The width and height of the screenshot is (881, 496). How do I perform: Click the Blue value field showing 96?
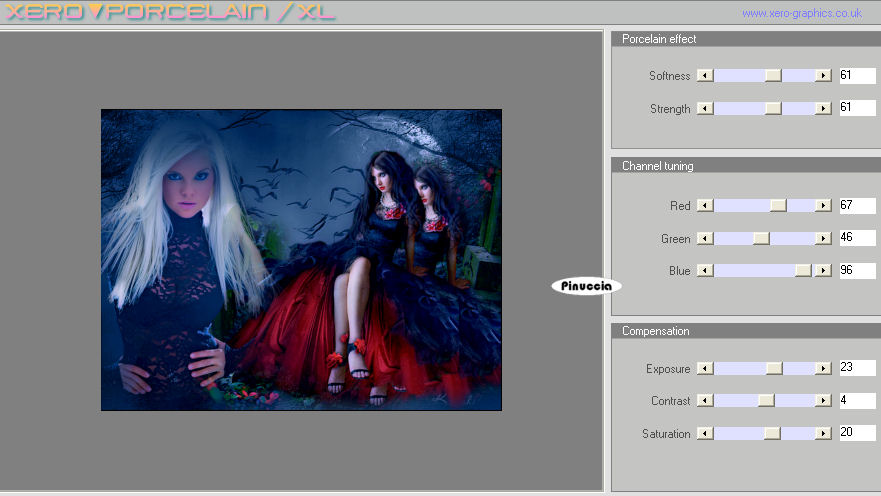857,270
